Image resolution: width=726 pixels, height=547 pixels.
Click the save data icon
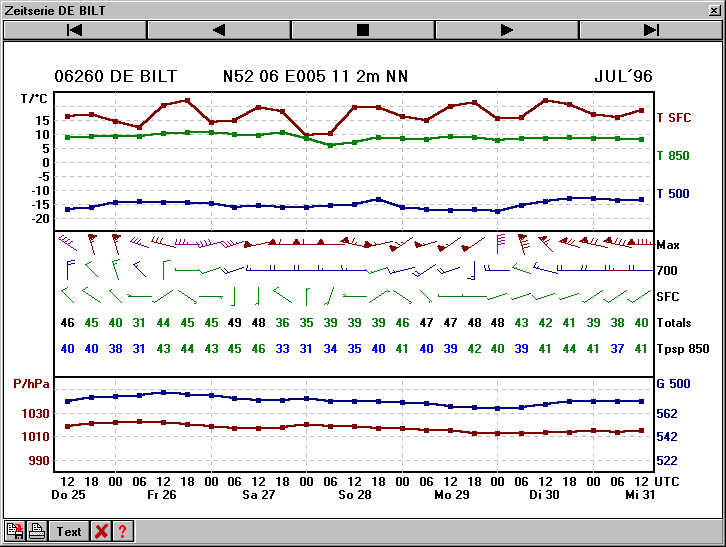tap(16, 531)
